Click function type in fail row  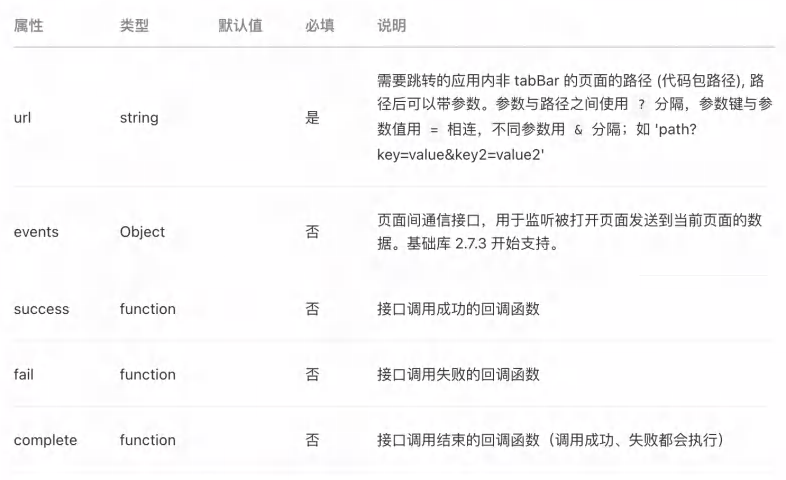point(148,374)
